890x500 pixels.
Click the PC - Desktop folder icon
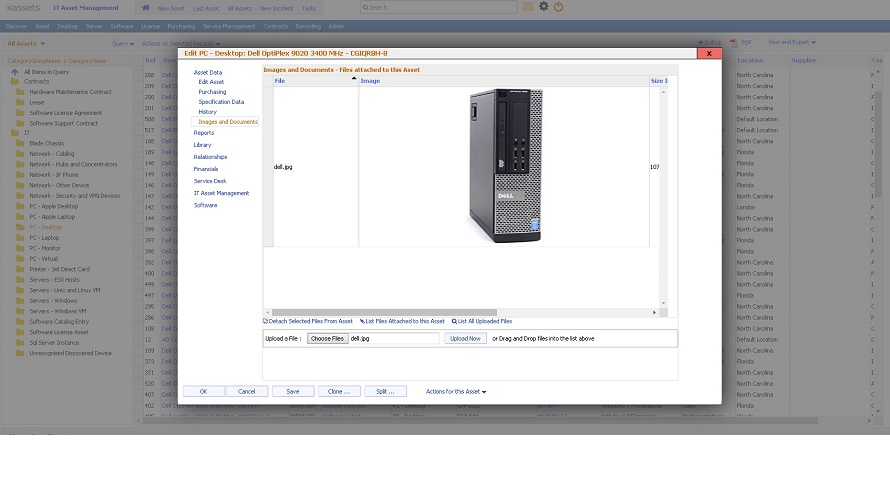point(20,227)
